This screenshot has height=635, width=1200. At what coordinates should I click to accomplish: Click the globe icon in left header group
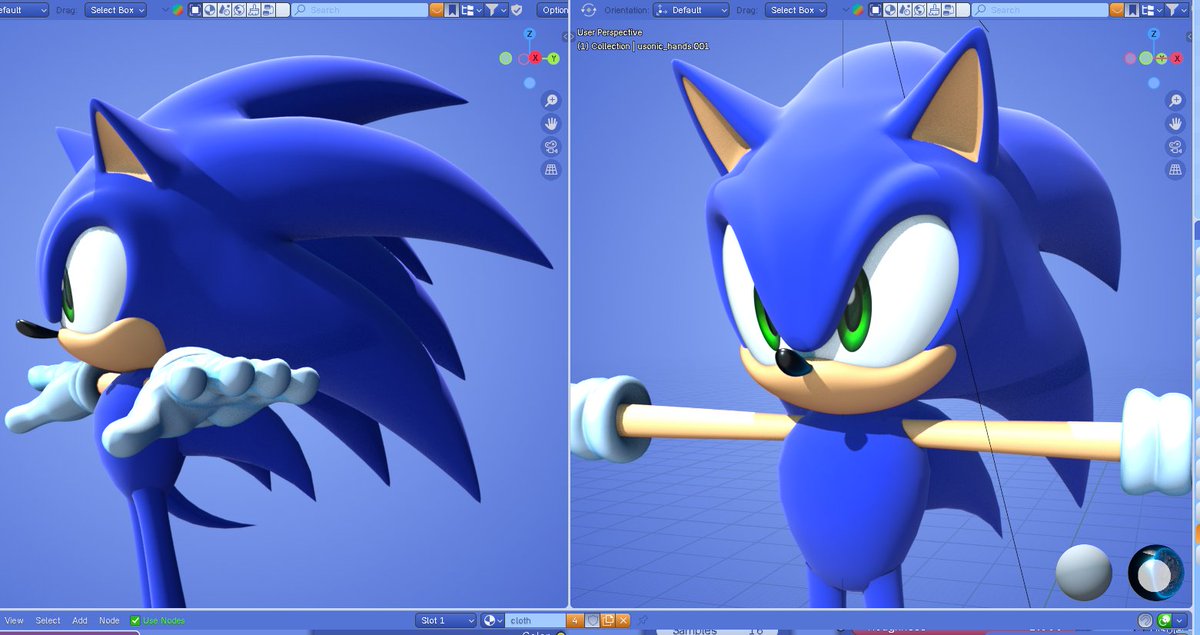tap(239, 10)
